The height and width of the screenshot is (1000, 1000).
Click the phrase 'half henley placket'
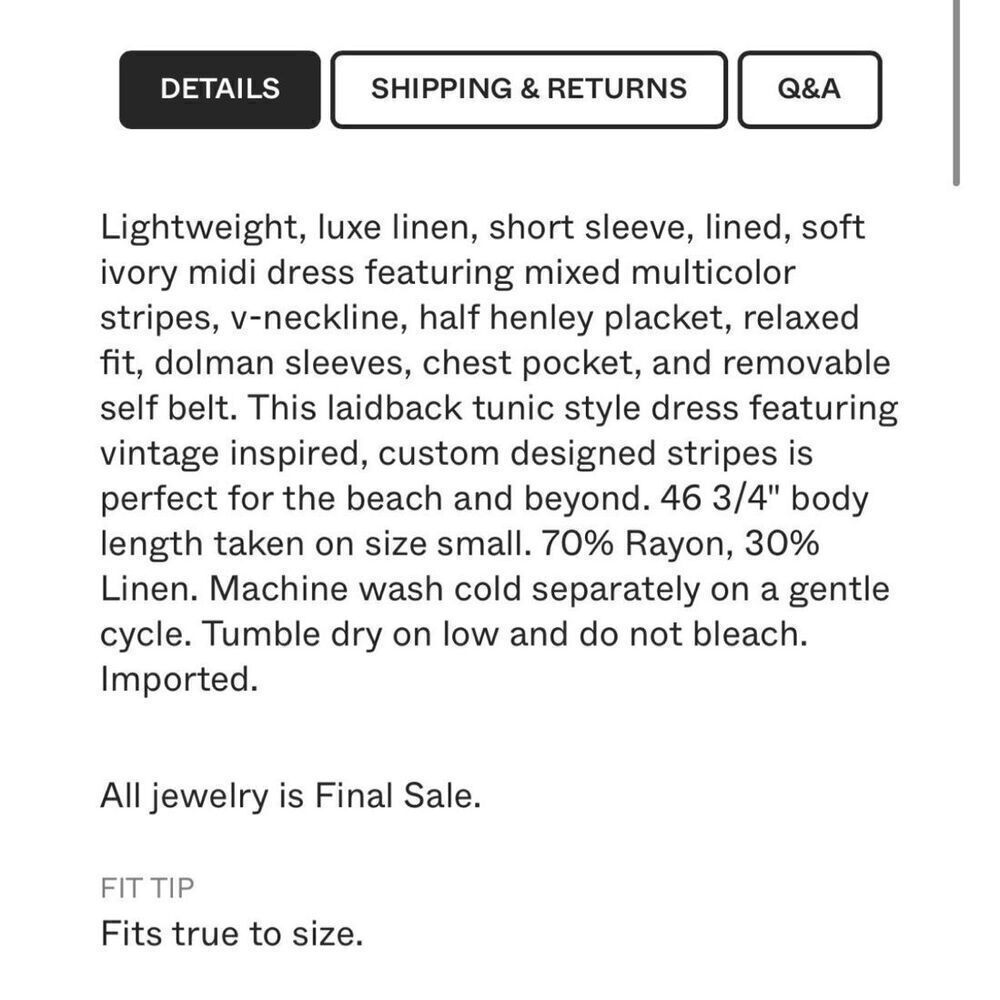click(x=575, y=318)
